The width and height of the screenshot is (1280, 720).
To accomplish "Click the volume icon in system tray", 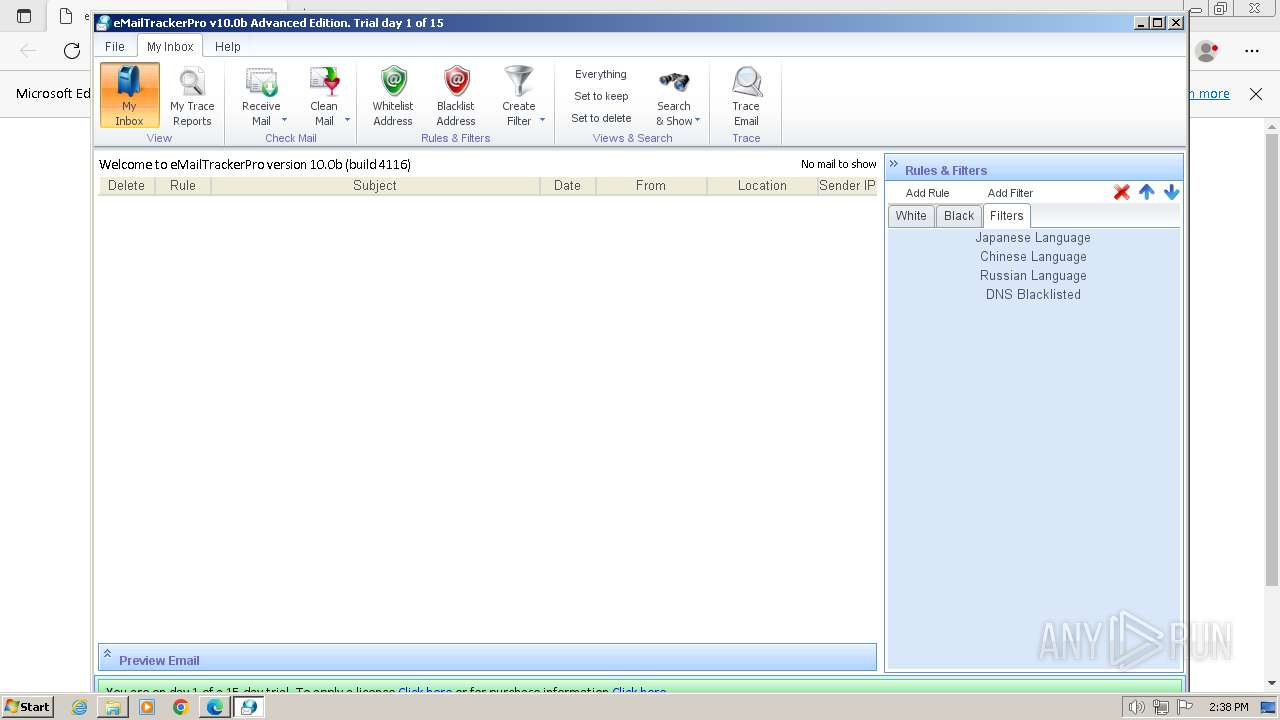I will (x=1136, y=707).
